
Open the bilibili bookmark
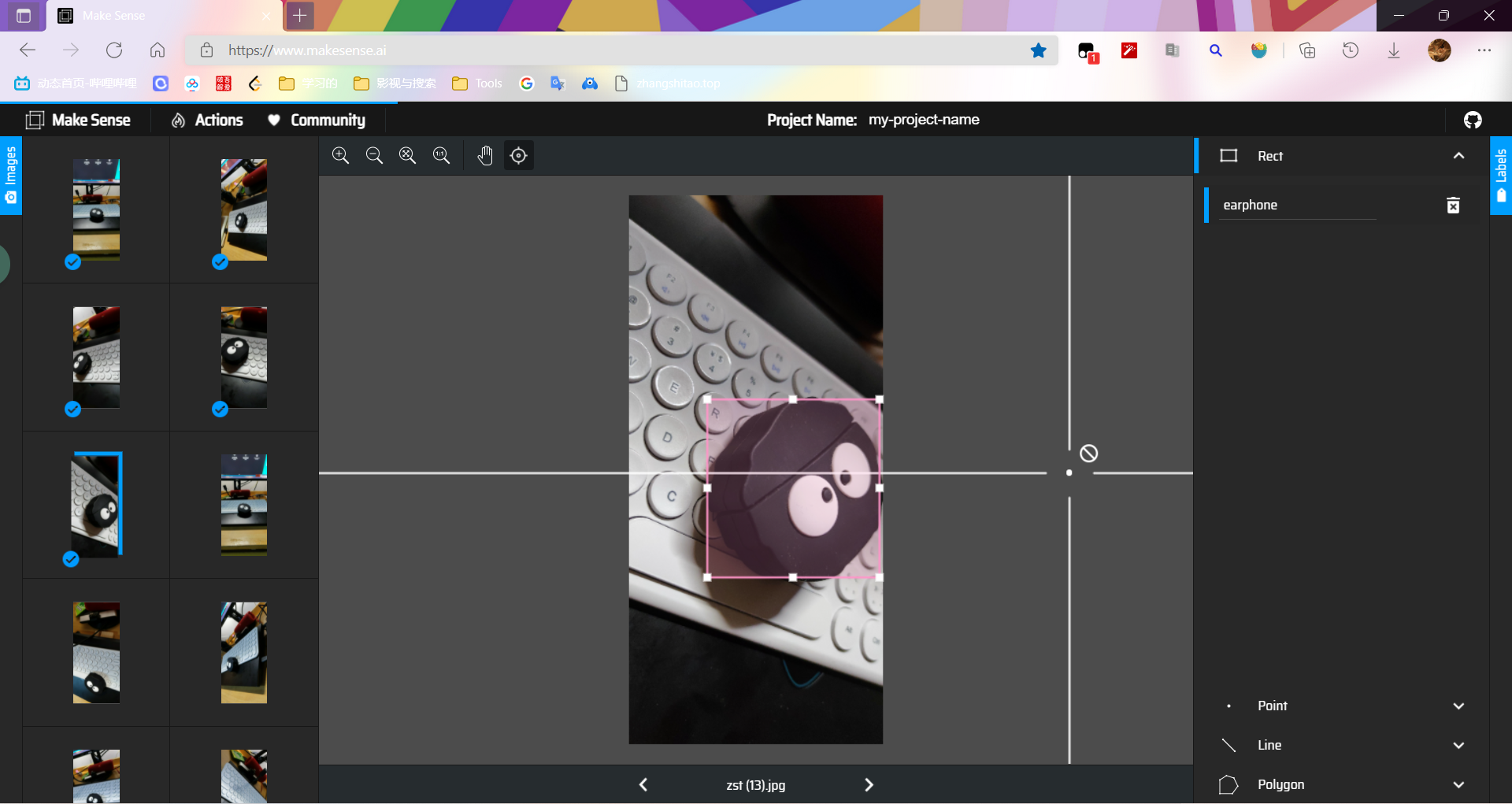(76, 83)
